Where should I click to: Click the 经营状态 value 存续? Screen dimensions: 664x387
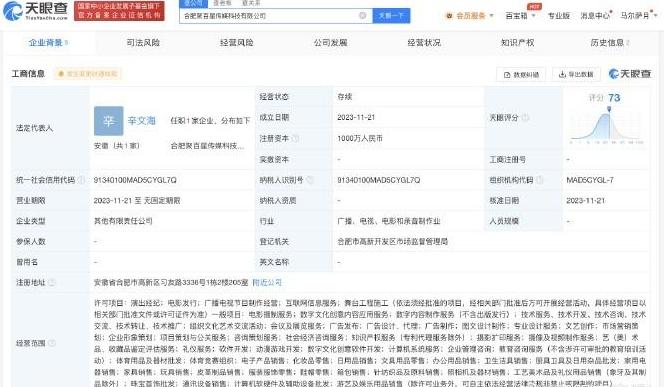point(345,97)
